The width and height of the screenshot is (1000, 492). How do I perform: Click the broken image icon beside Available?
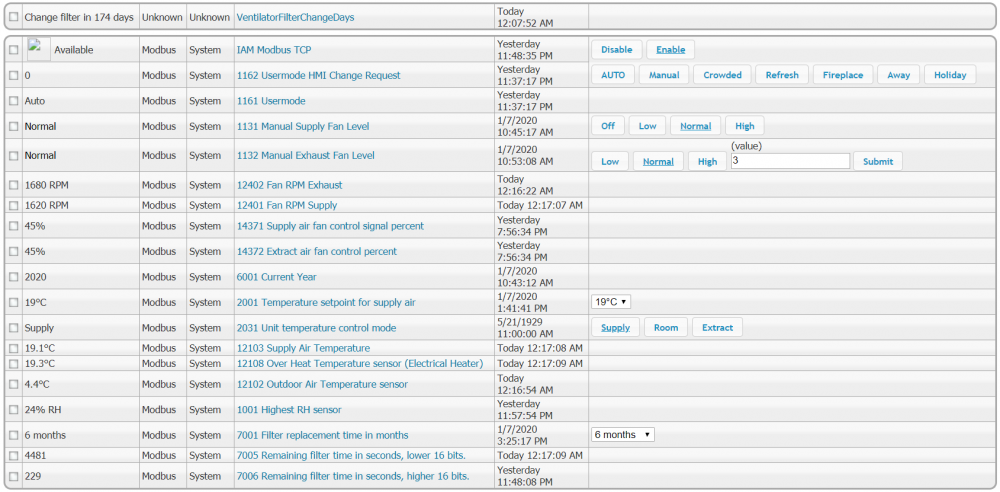coord(38,47)
